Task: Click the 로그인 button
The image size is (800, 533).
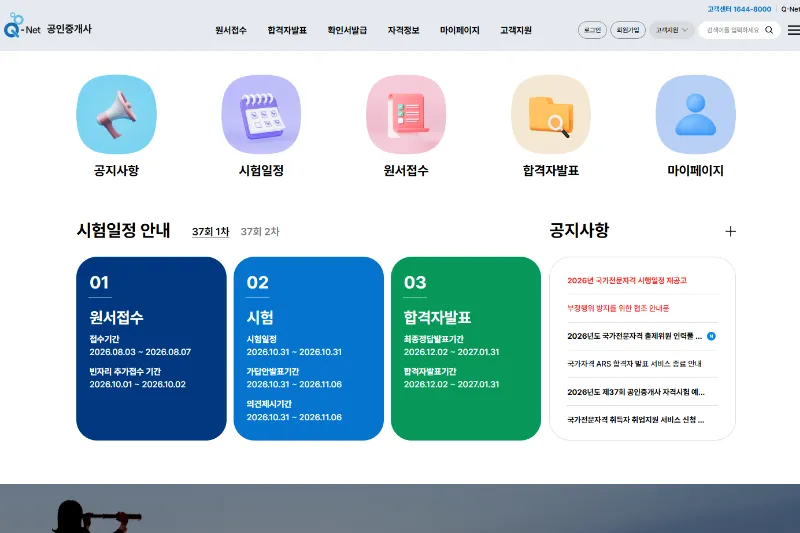Action: coord(592,30)
